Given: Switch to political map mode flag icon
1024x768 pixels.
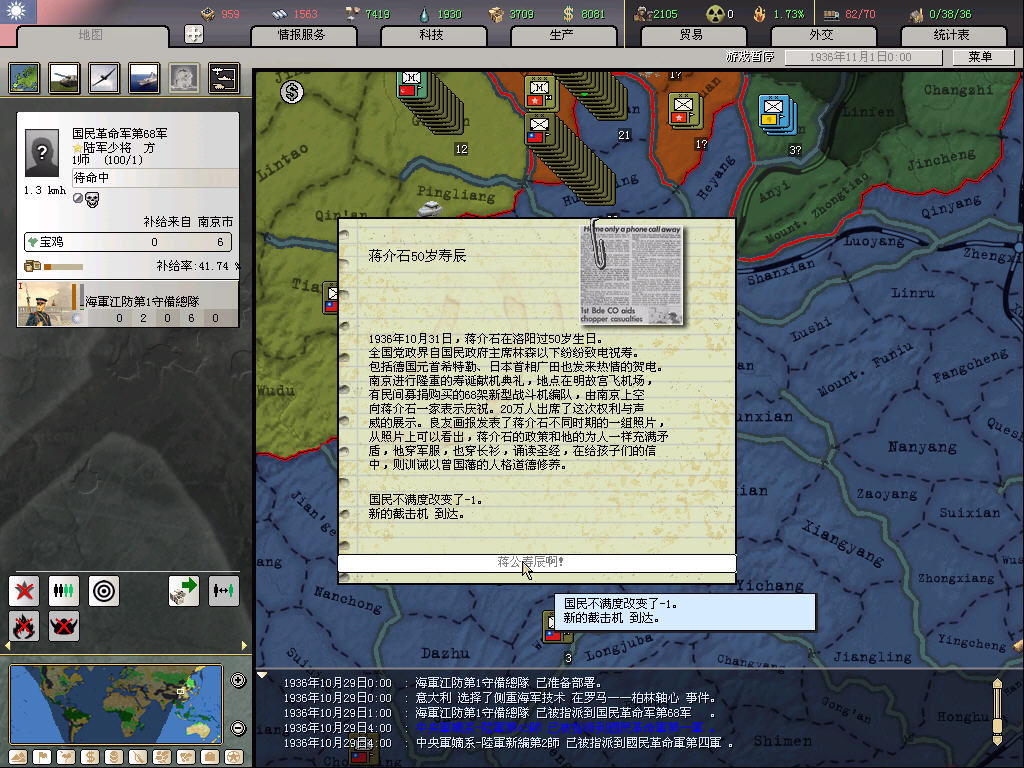Looking at the screenshot, I should click(42, 757).
